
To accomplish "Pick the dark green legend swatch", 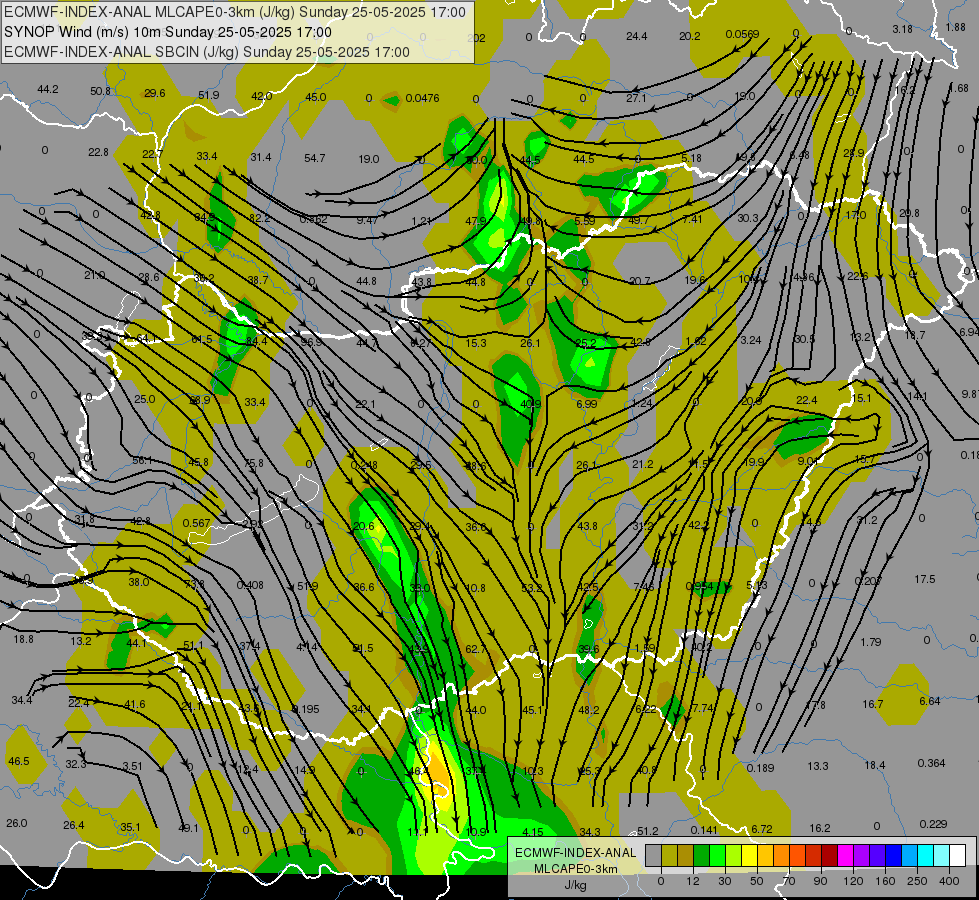I will point(701,855).
